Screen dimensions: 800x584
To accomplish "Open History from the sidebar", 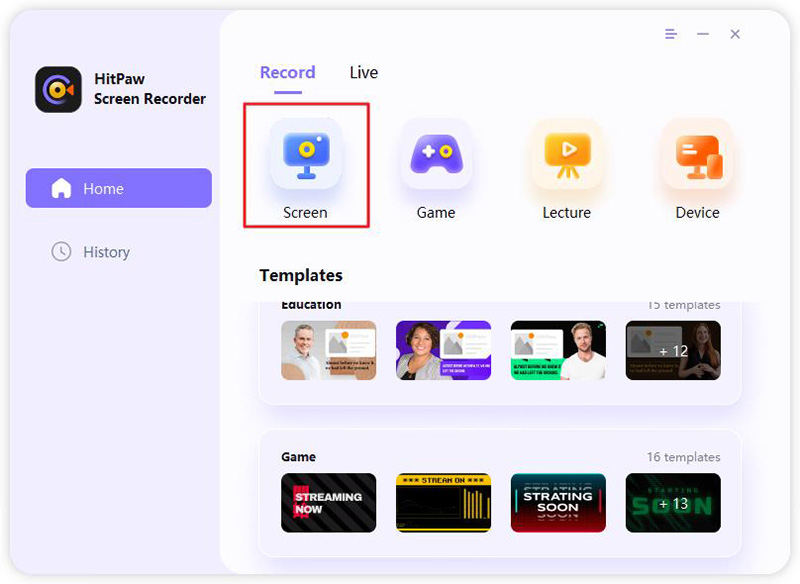I will click(106, 252).
